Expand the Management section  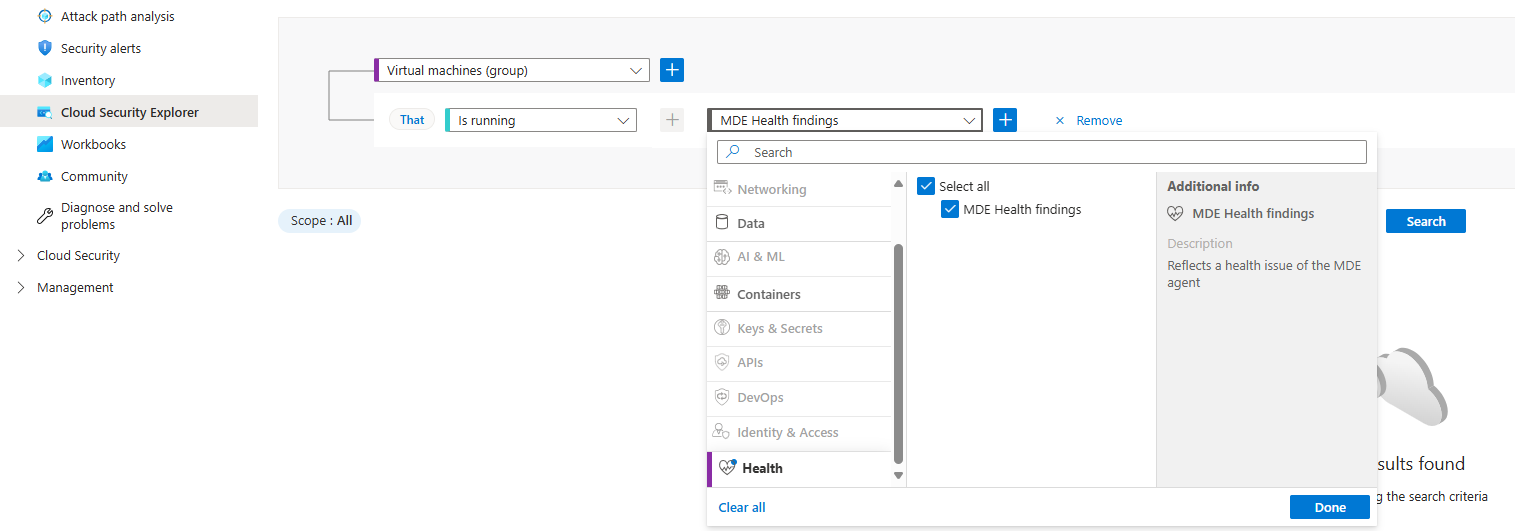22,288
